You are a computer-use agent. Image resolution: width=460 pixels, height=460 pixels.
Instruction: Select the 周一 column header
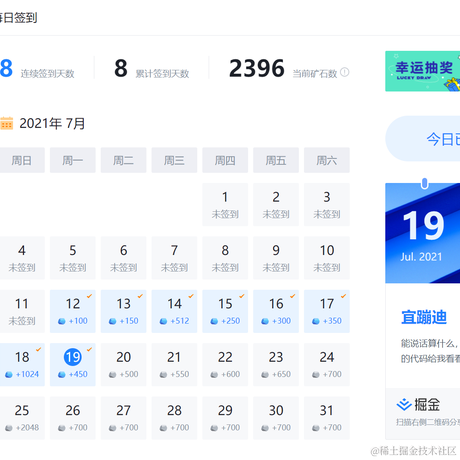coord(73,160)
